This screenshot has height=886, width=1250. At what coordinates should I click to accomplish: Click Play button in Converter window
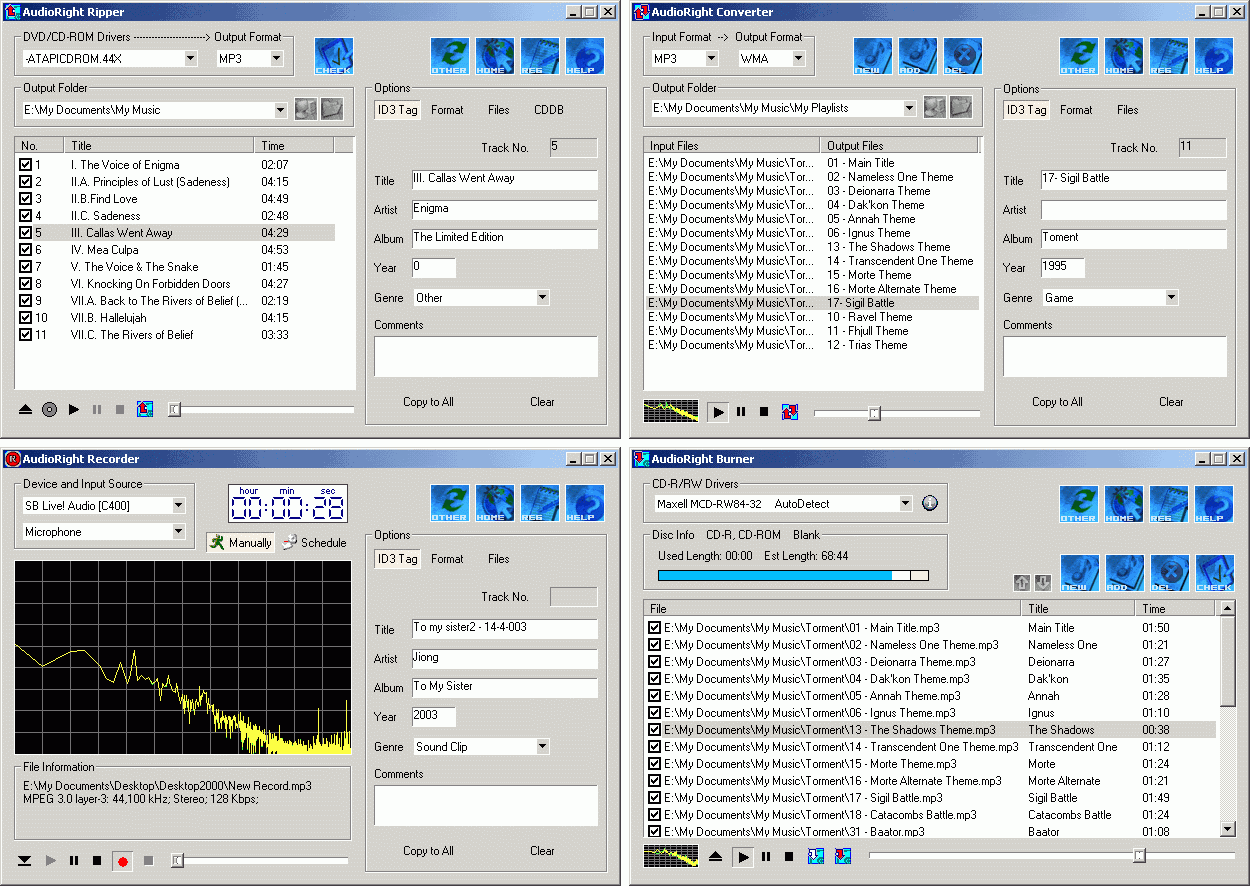point(718,411)
